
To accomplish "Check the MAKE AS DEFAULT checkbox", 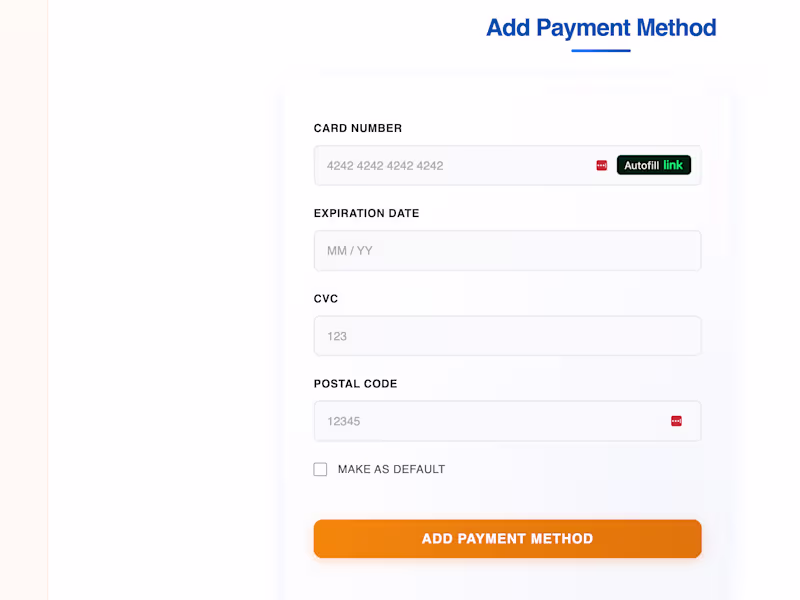I will pyautogui.click(x=320, y=468).
